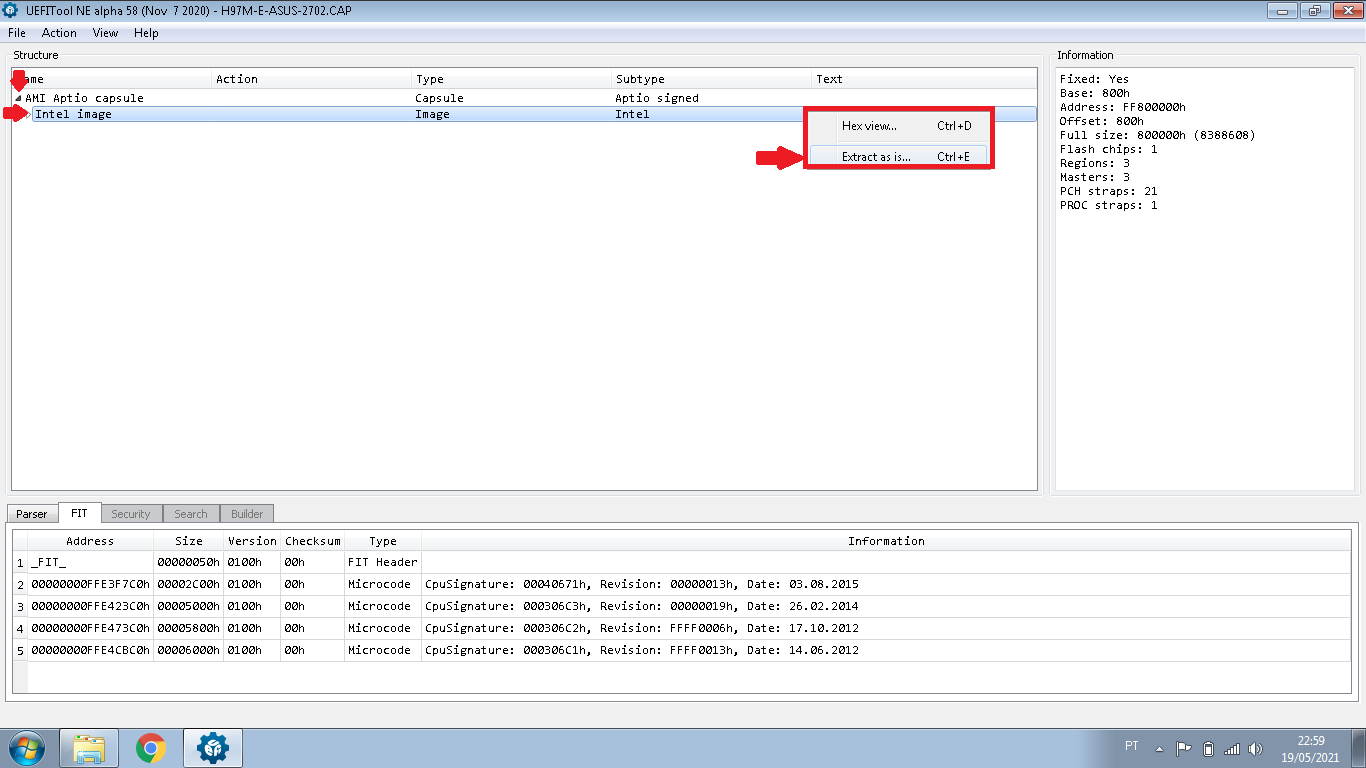Click the Size column header
1366x768 pixels.
[x=188, y=541]
